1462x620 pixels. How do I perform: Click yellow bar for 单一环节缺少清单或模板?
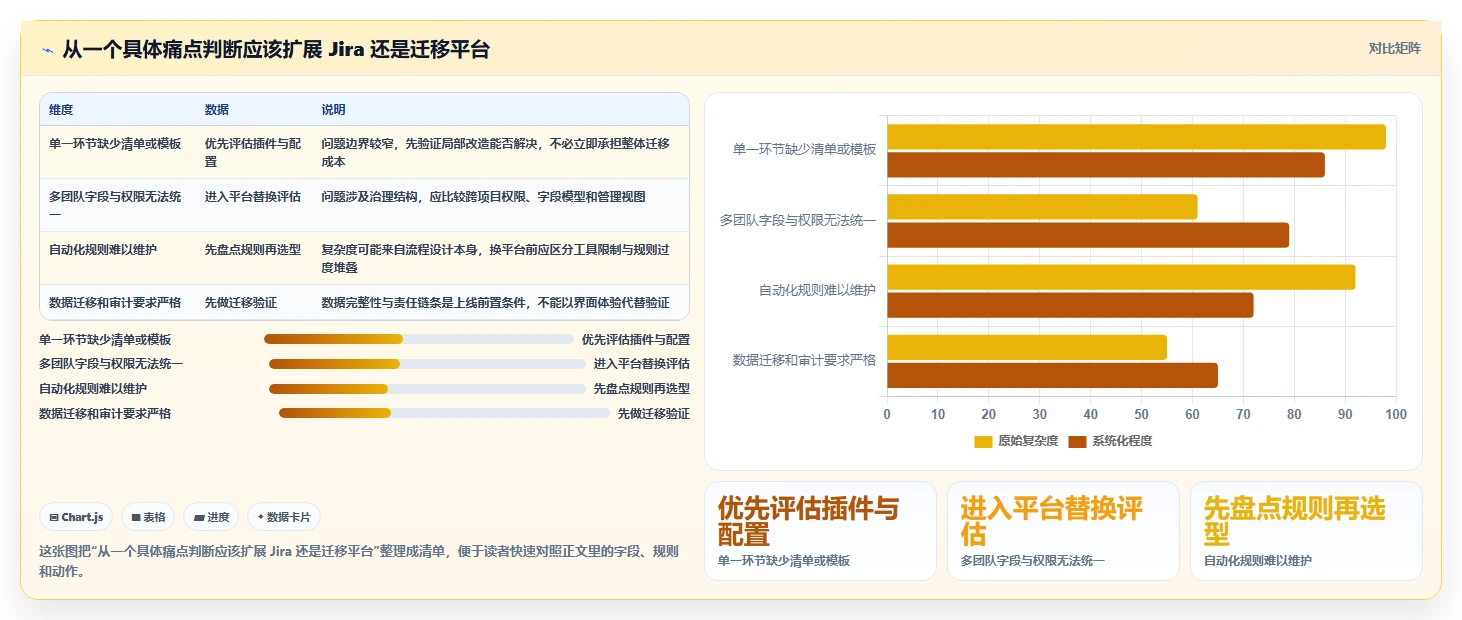point(1136,137)
